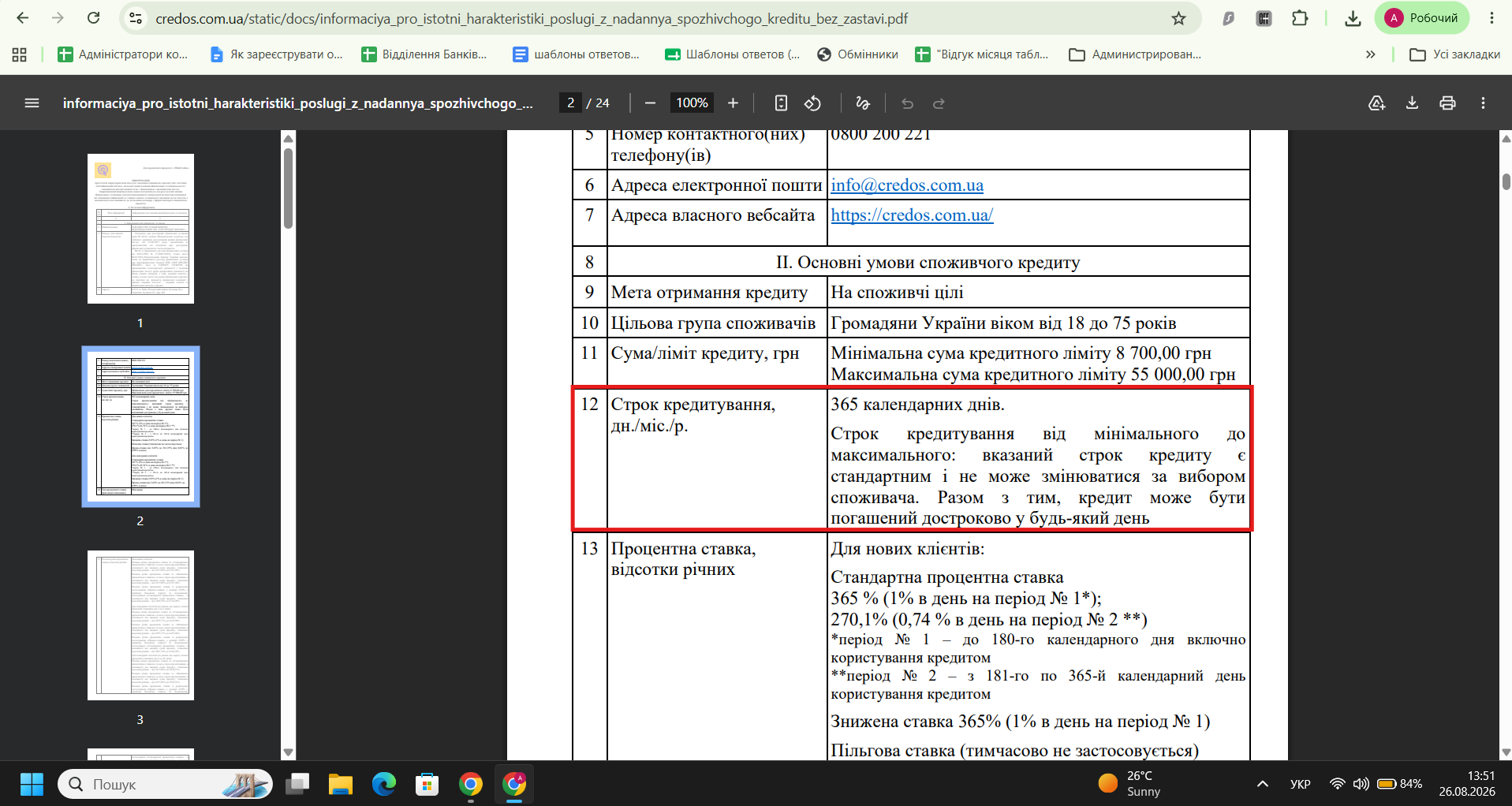
Task: Click thumbnail panel scroll up arrow
Action: [x=288, y=138]
